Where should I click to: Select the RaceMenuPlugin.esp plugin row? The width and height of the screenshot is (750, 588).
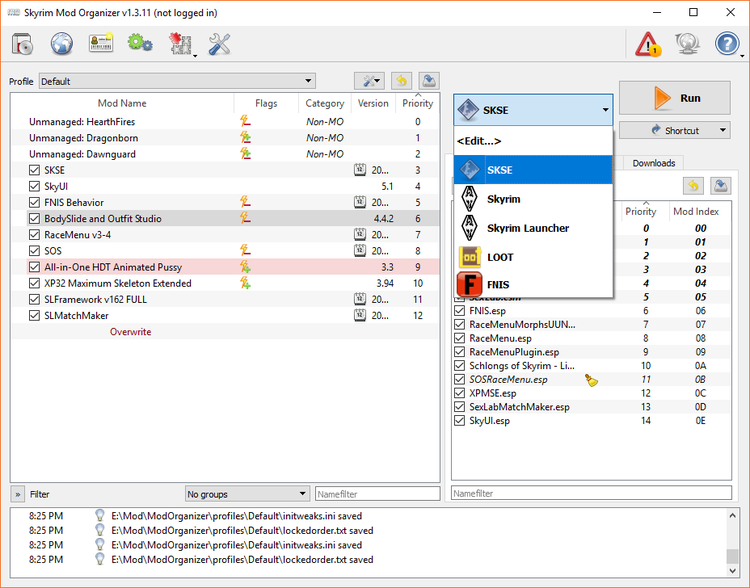[591, 352]
